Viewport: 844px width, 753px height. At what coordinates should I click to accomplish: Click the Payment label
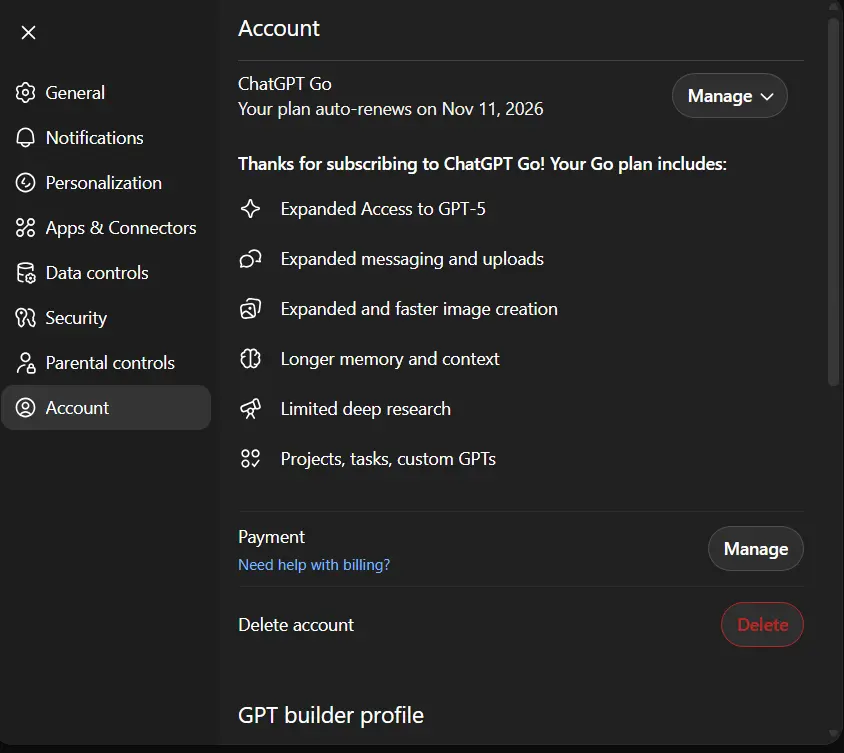pyautogui.click(x=271, y=537)
